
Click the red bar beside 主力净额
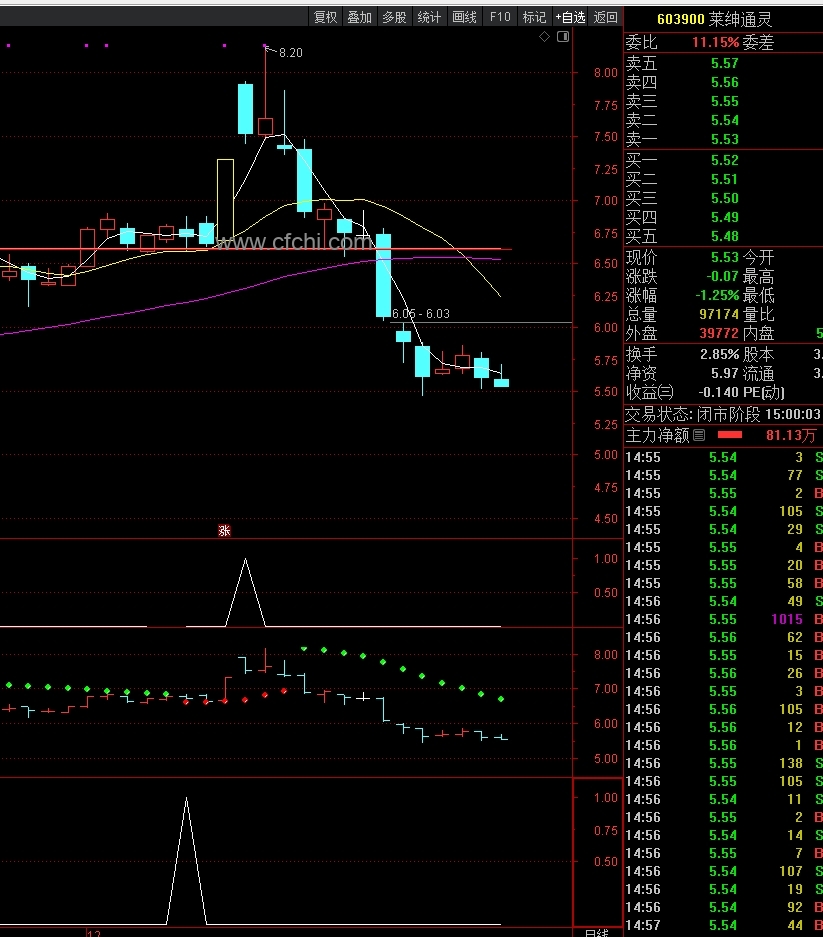[x=730, y=435]
